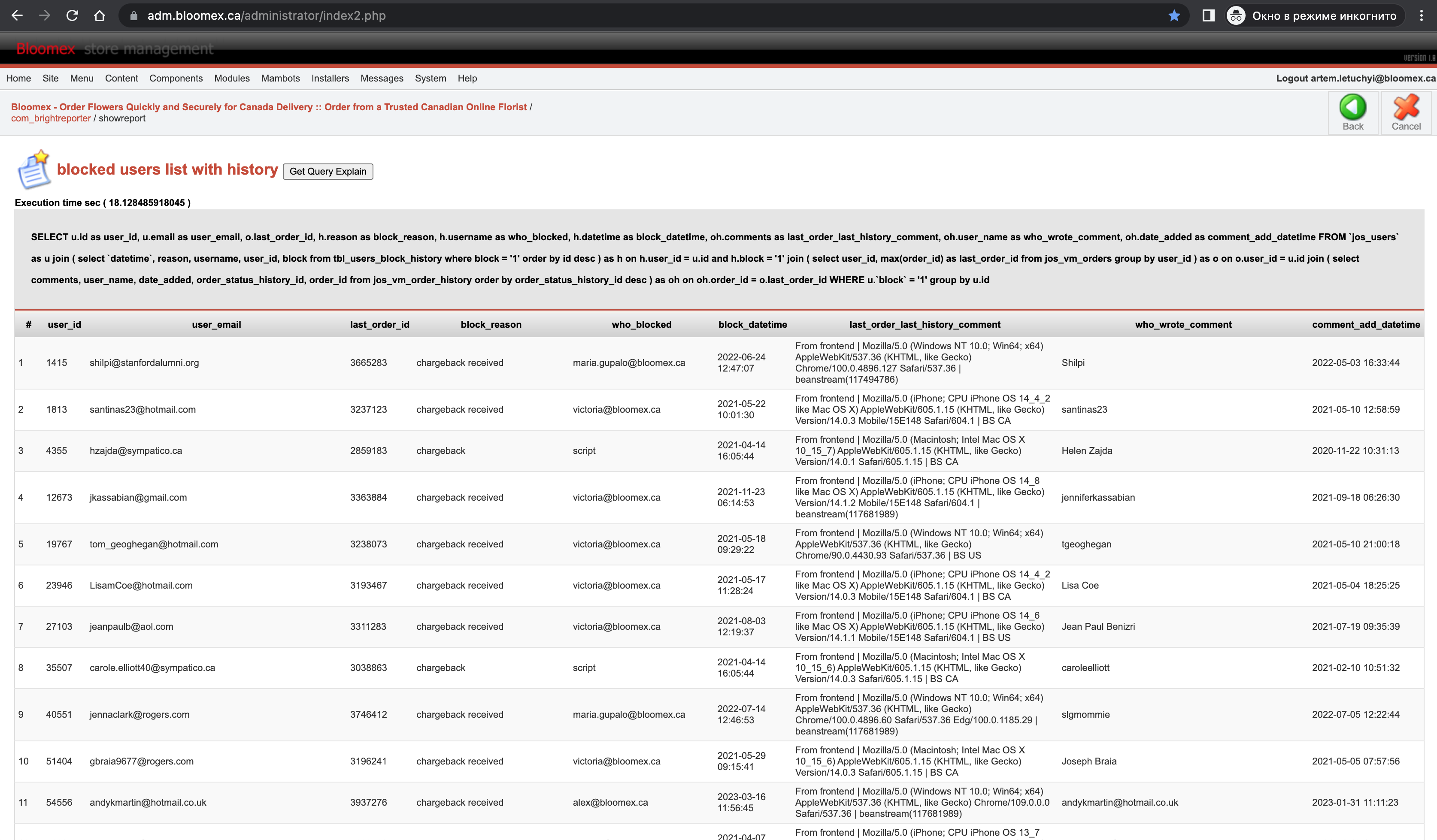
Task: Open the Components menu
Action: coord(176,78)
